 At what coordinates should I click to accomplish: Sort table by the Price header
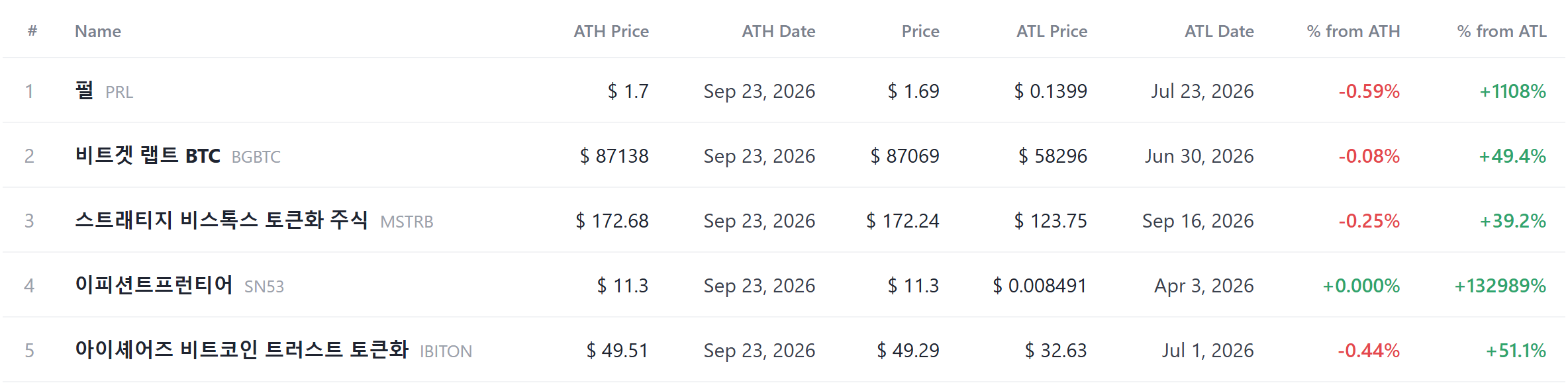(x=920, y=31)
